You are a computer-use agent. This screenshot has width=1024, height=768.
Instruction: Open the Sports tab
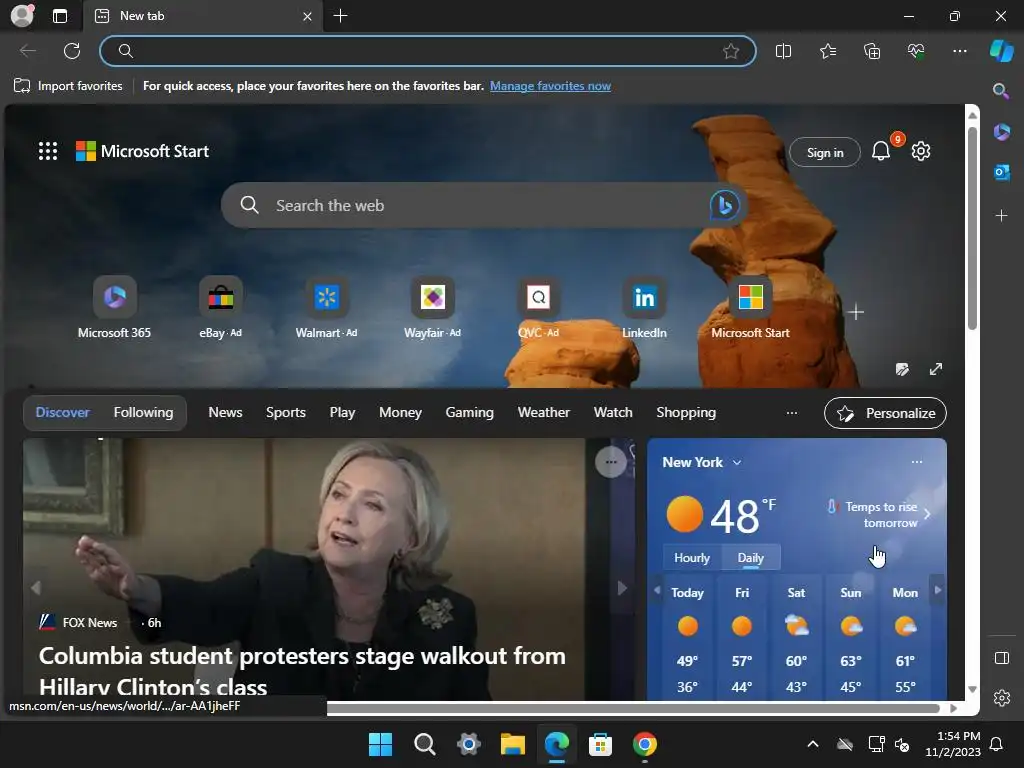click(x=286, y=413)
